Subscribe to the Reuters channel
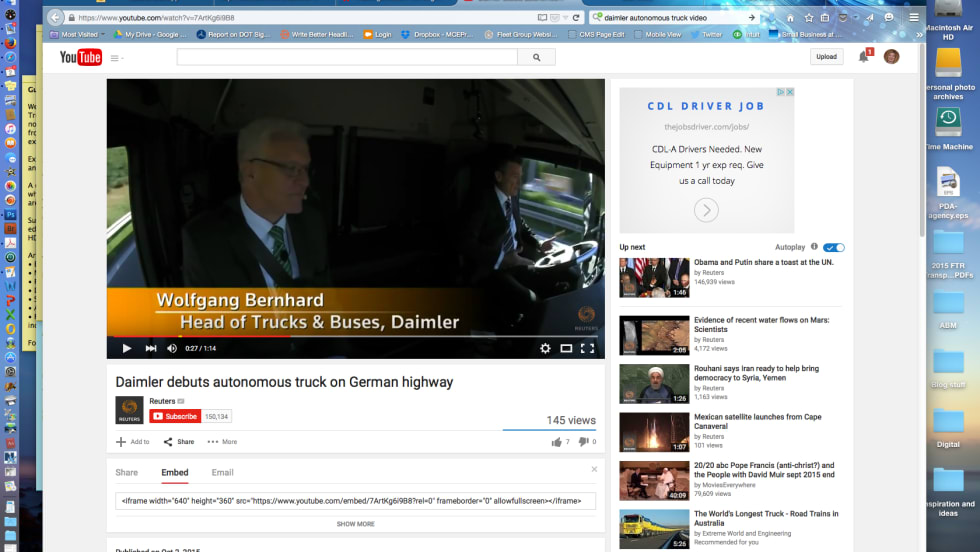The height and width of the screenshot is (552, 980). [175, 416]
